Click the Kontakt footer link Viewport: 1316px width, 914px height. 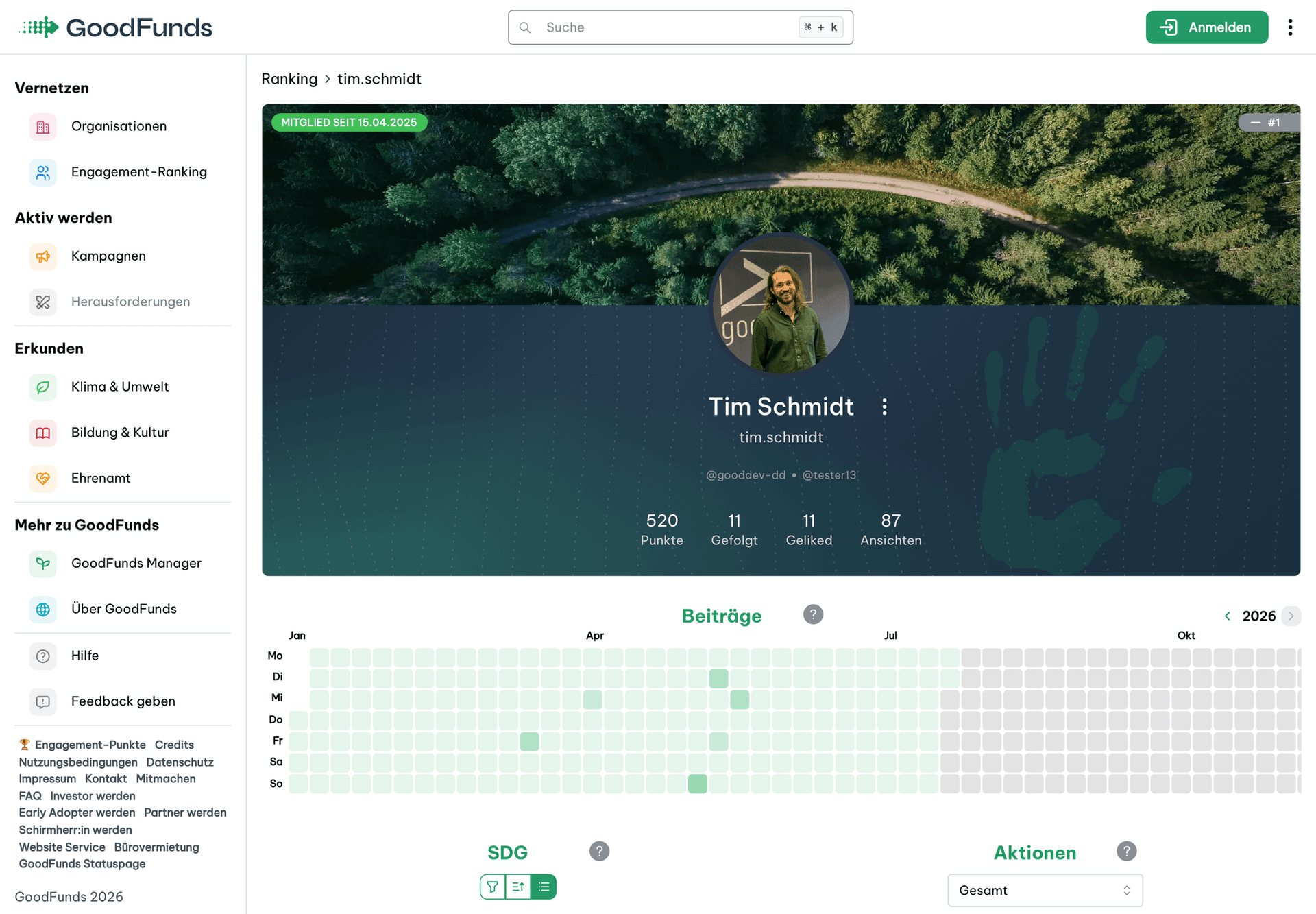106,779
